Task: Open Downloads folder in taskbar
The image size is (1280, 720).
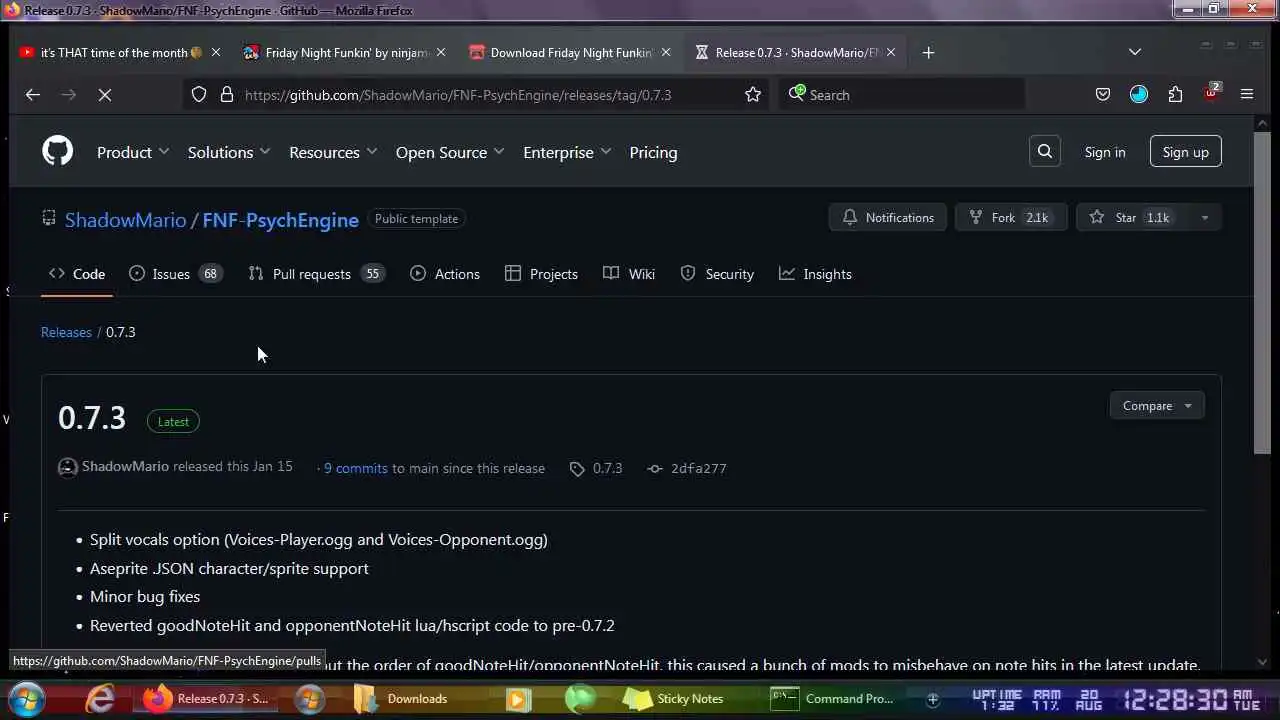Action: point(402,699)
